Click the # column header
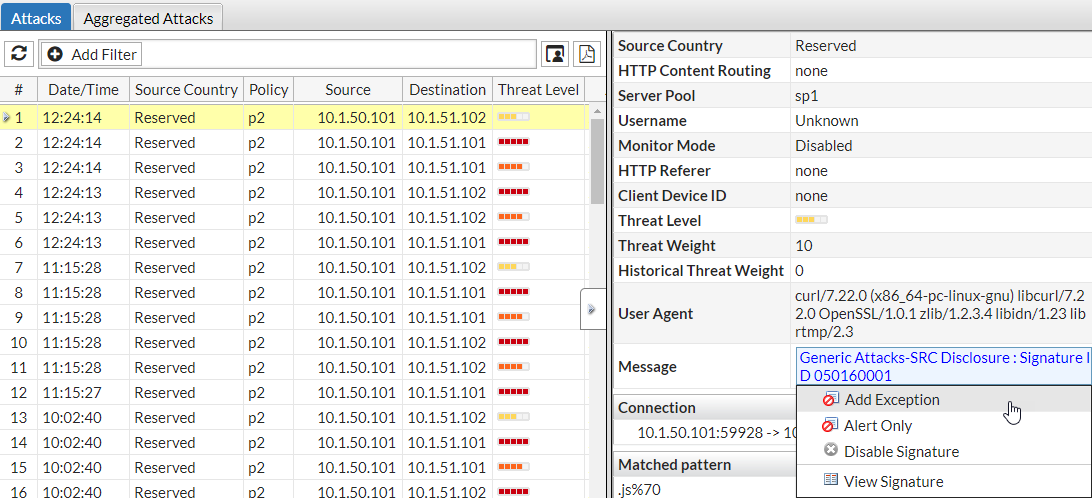Screen dimensions: 1092x498 point(19,90)
